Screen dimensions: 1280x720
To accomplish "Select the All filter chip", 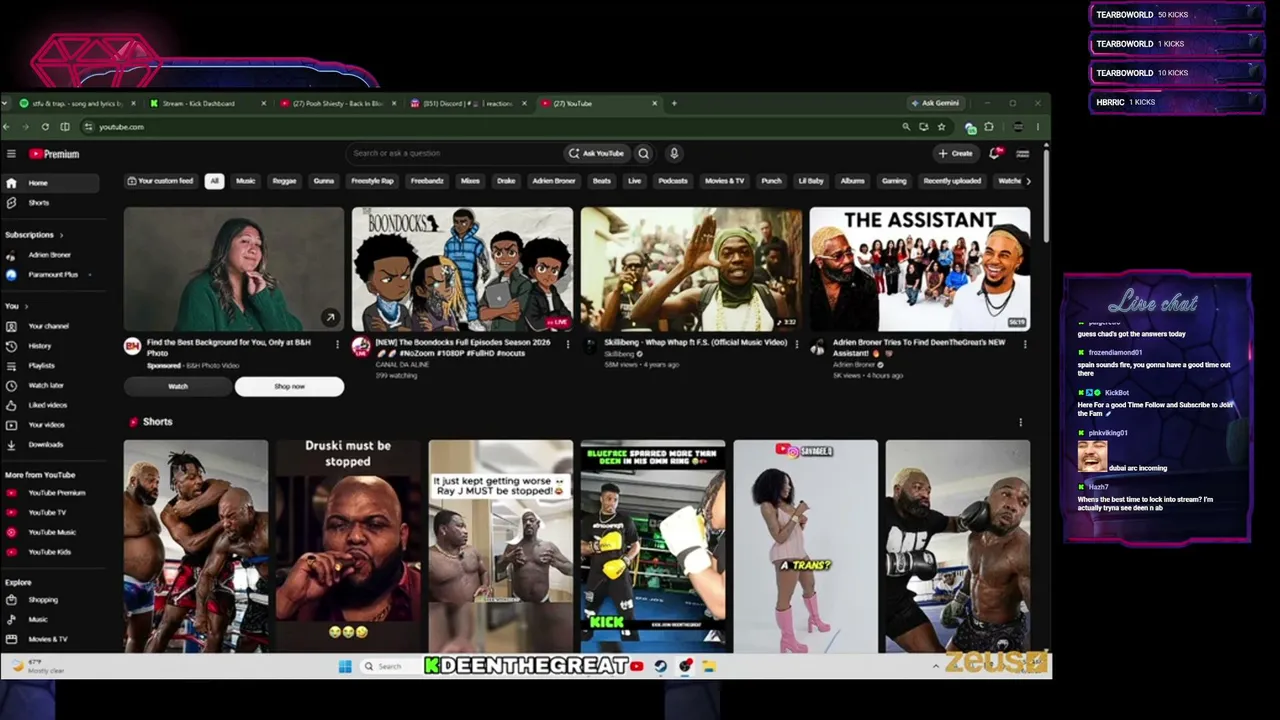I will pos(214,181).
